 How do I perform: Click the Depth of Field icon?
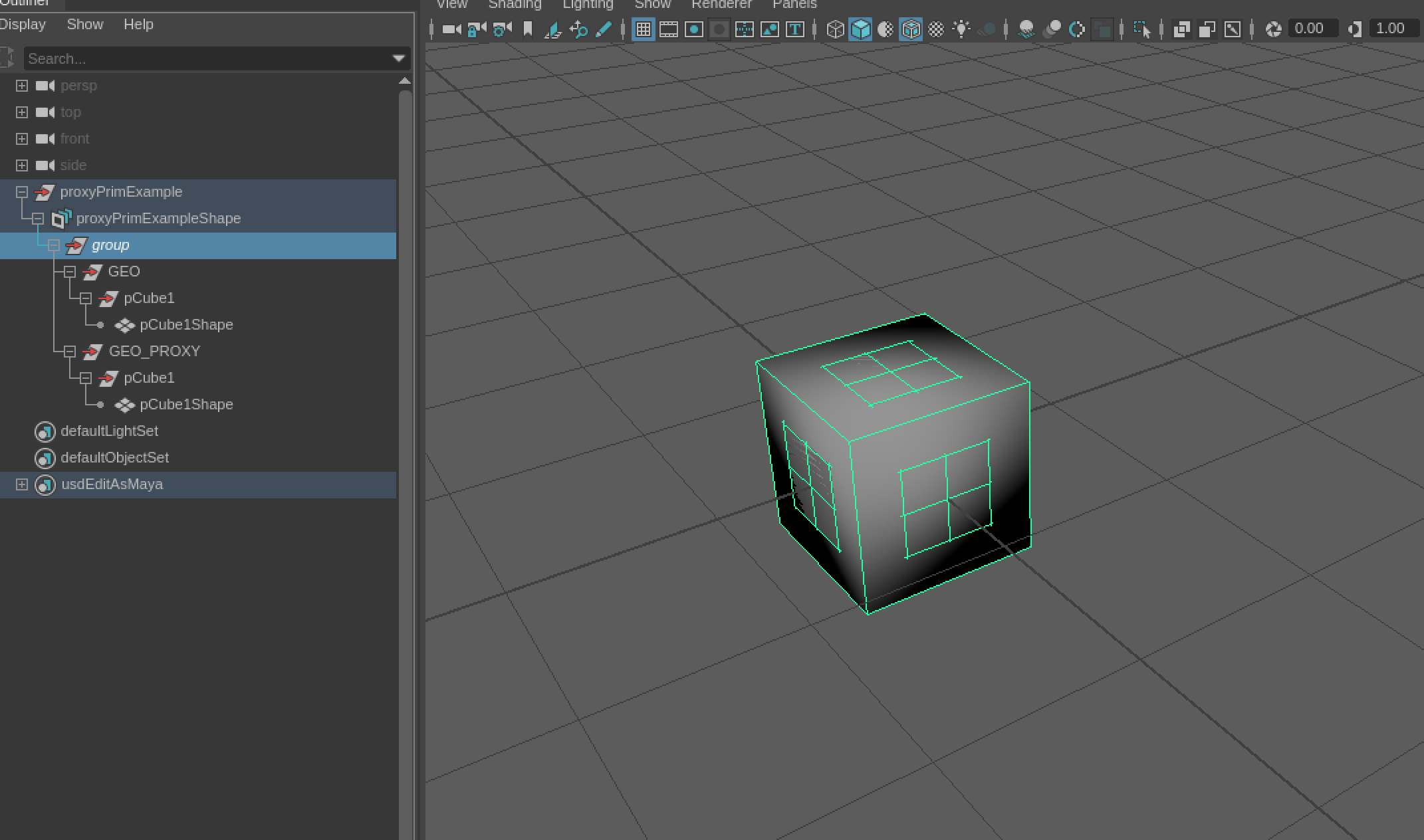coord(1103,29)
